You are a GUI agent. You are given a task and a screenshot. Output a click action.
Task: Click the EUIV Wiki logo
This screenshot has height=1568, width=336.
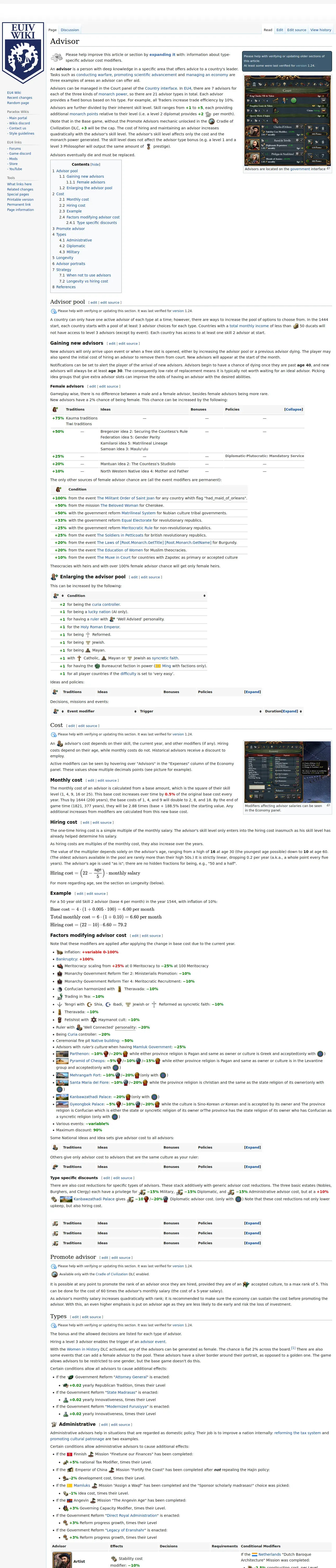(23, 53)
